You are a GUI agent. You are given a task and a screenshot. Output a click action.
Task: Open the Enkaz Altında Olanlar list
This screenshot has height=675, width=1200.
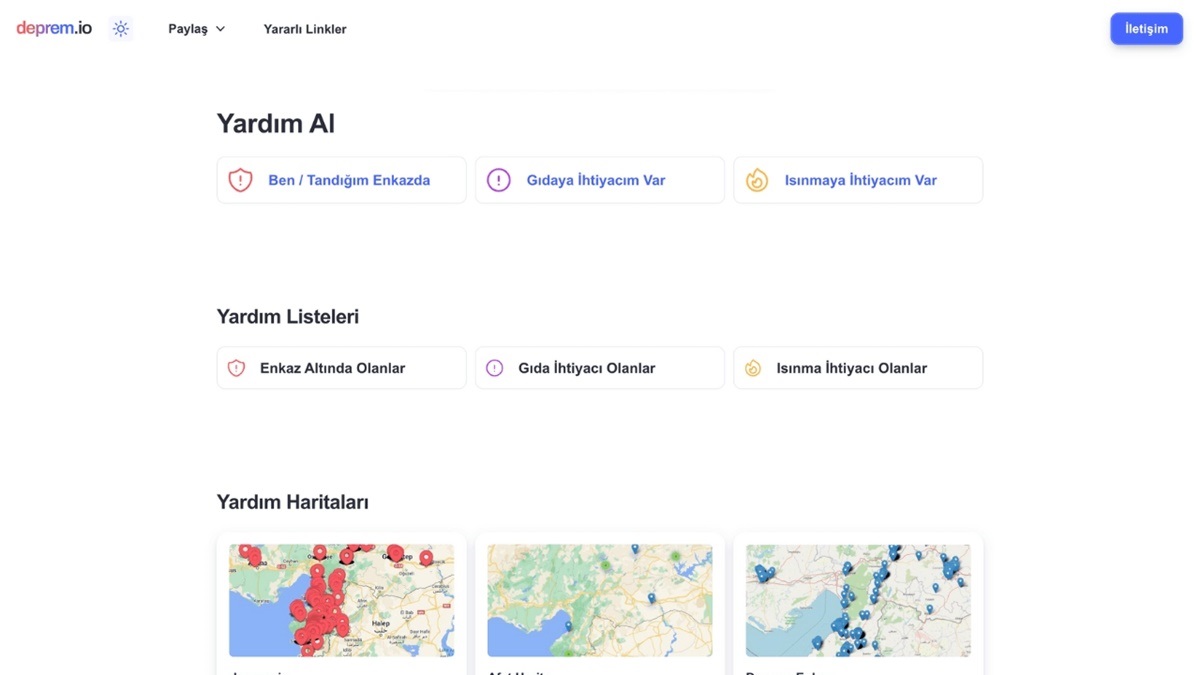[x=332, y=368]
